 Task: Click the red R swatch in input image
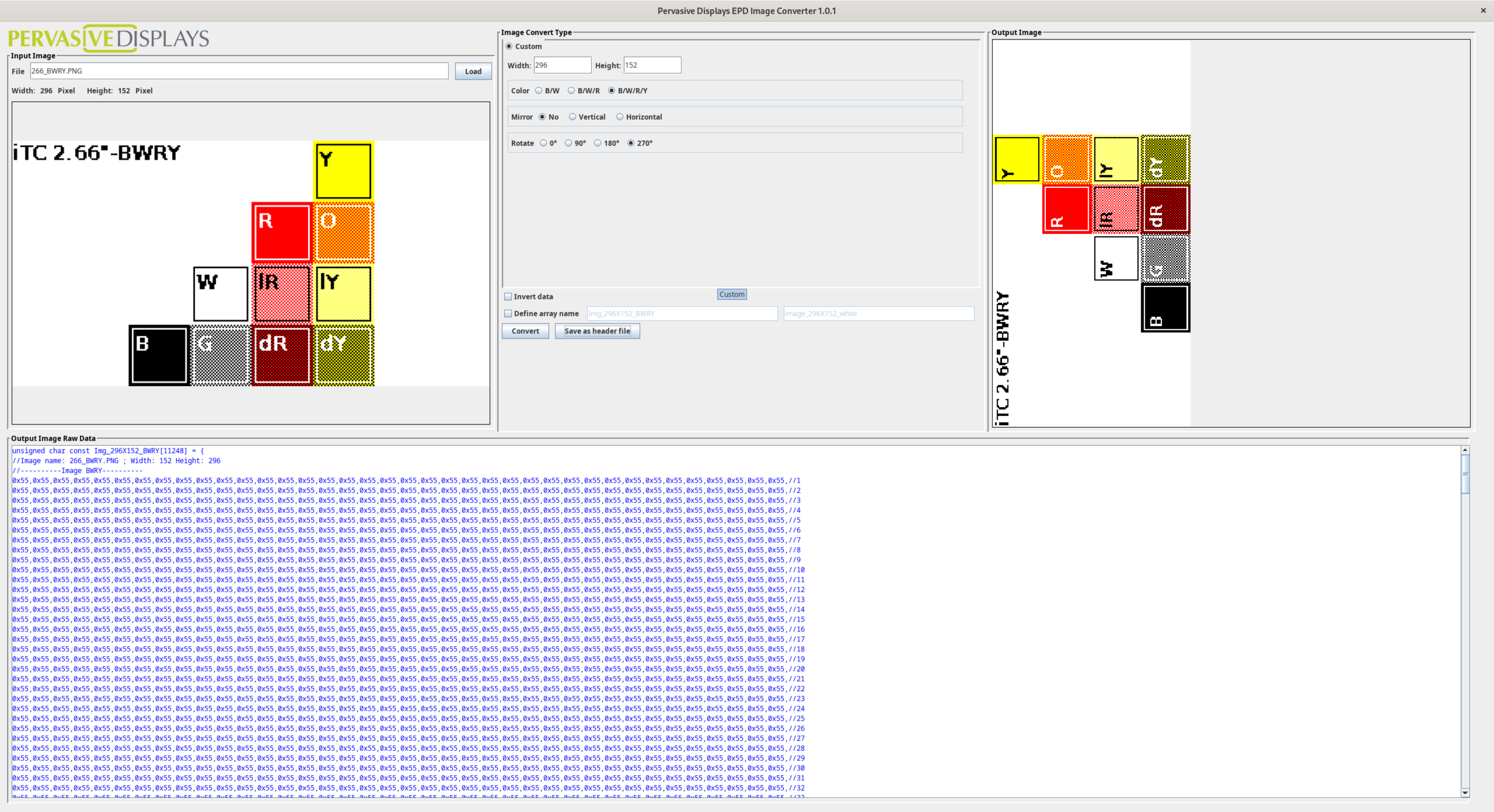click(282, 233)
